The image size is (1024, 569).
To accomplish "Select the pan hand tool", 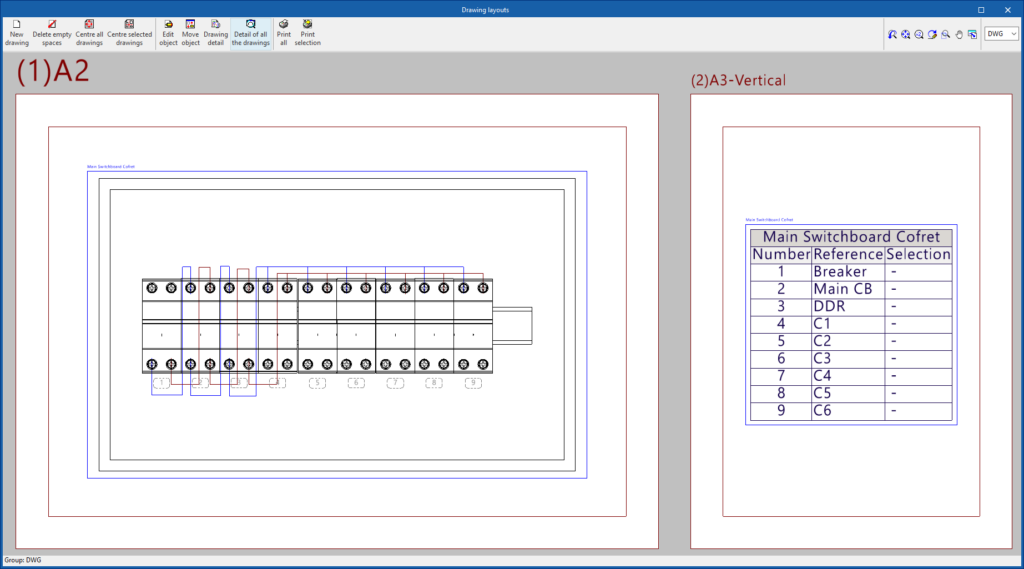I will (959, 34).
